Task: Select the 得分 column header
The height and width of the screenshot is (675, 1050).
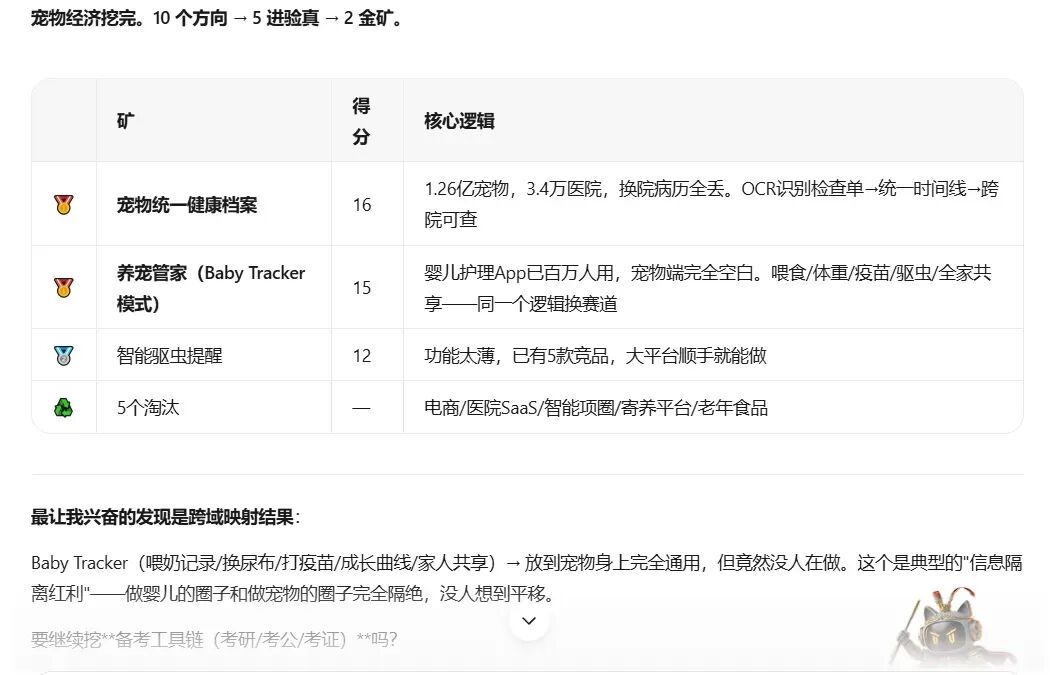Action: [x=368, y=121]
